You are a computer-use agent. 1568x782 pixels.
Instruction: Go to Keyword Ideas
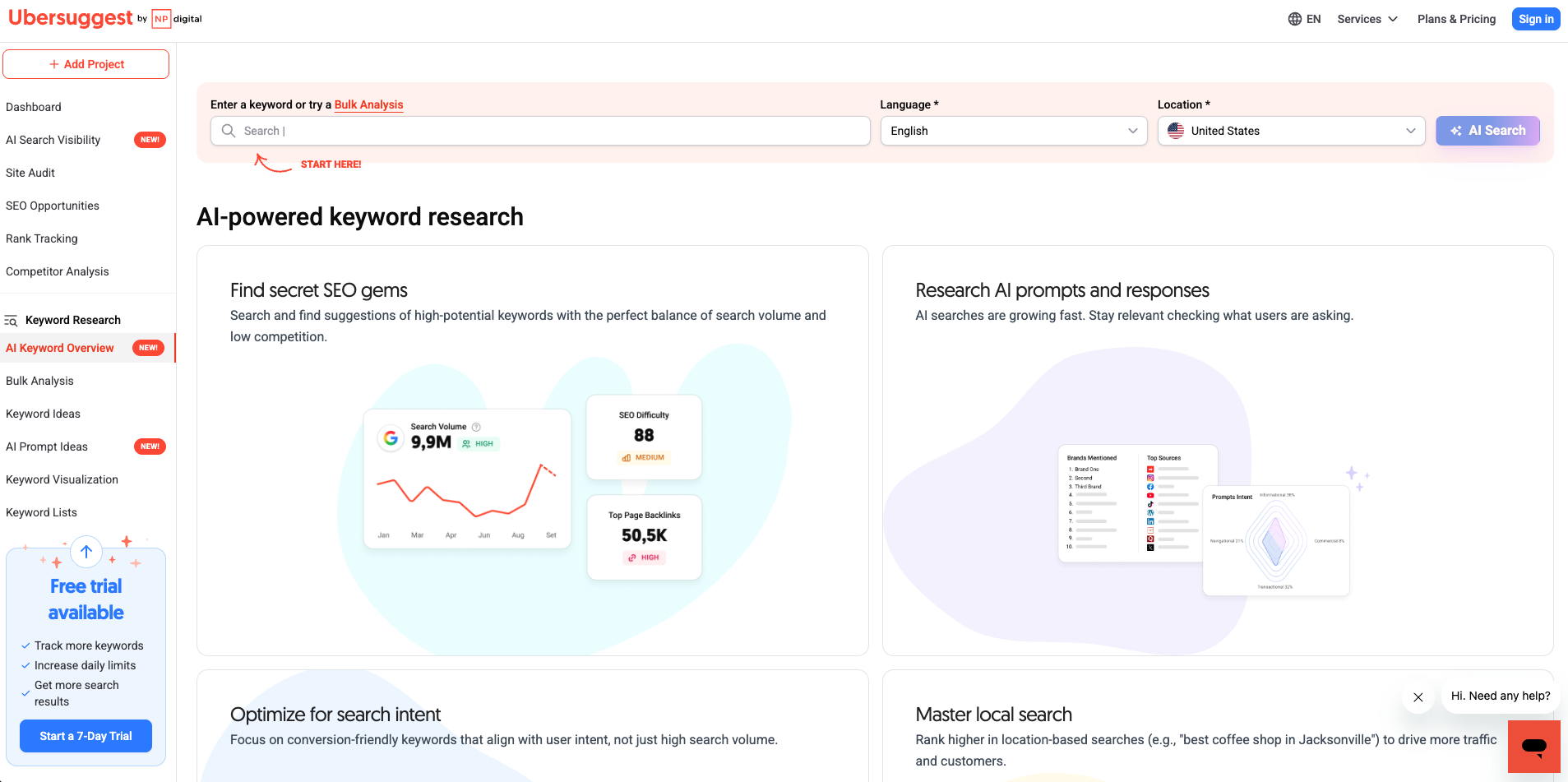[x=43, y=414]
